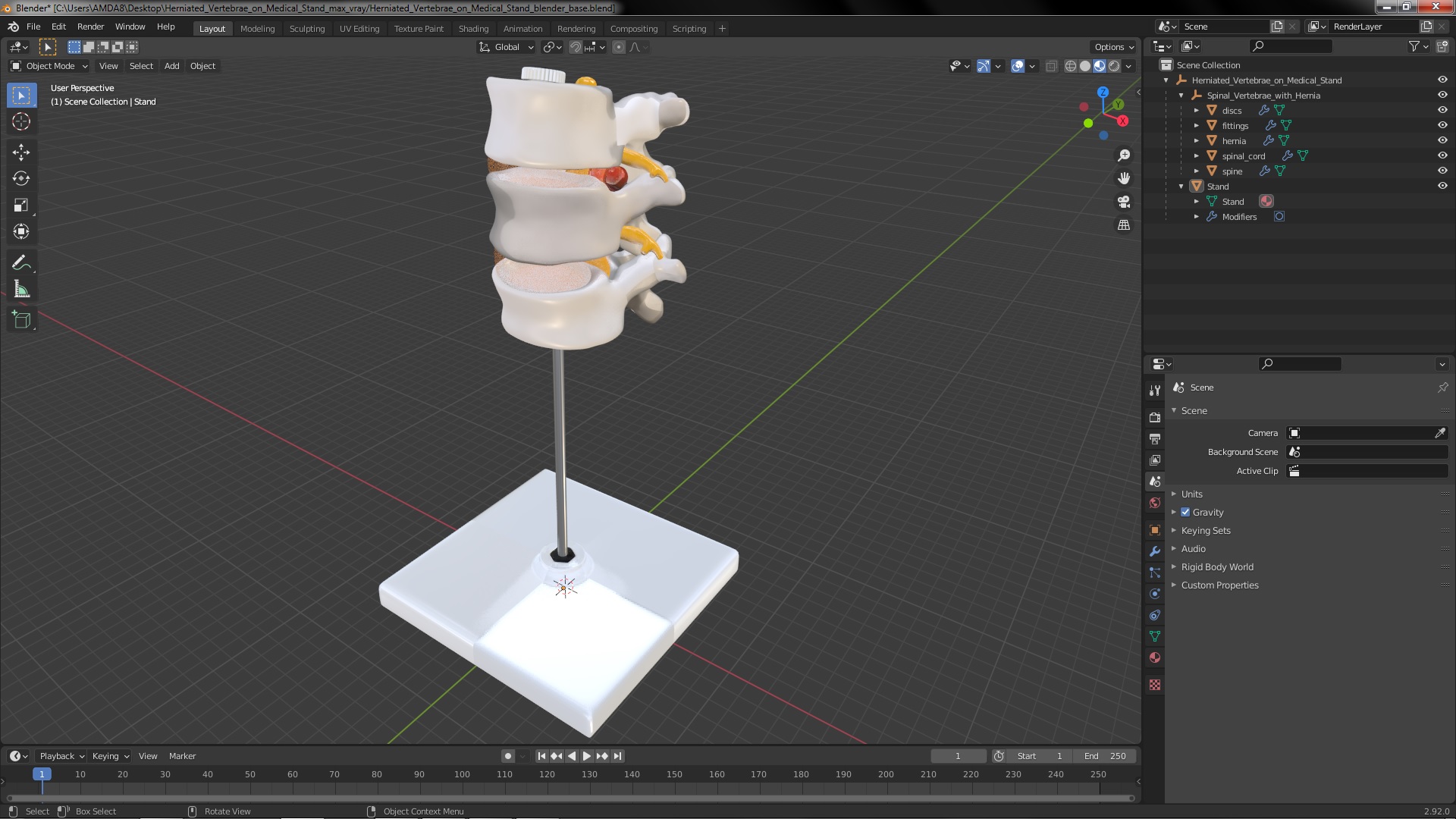Click the End frame field showing 250
This screenshot has width=1456, height=819.
[x=1106, y=756]
